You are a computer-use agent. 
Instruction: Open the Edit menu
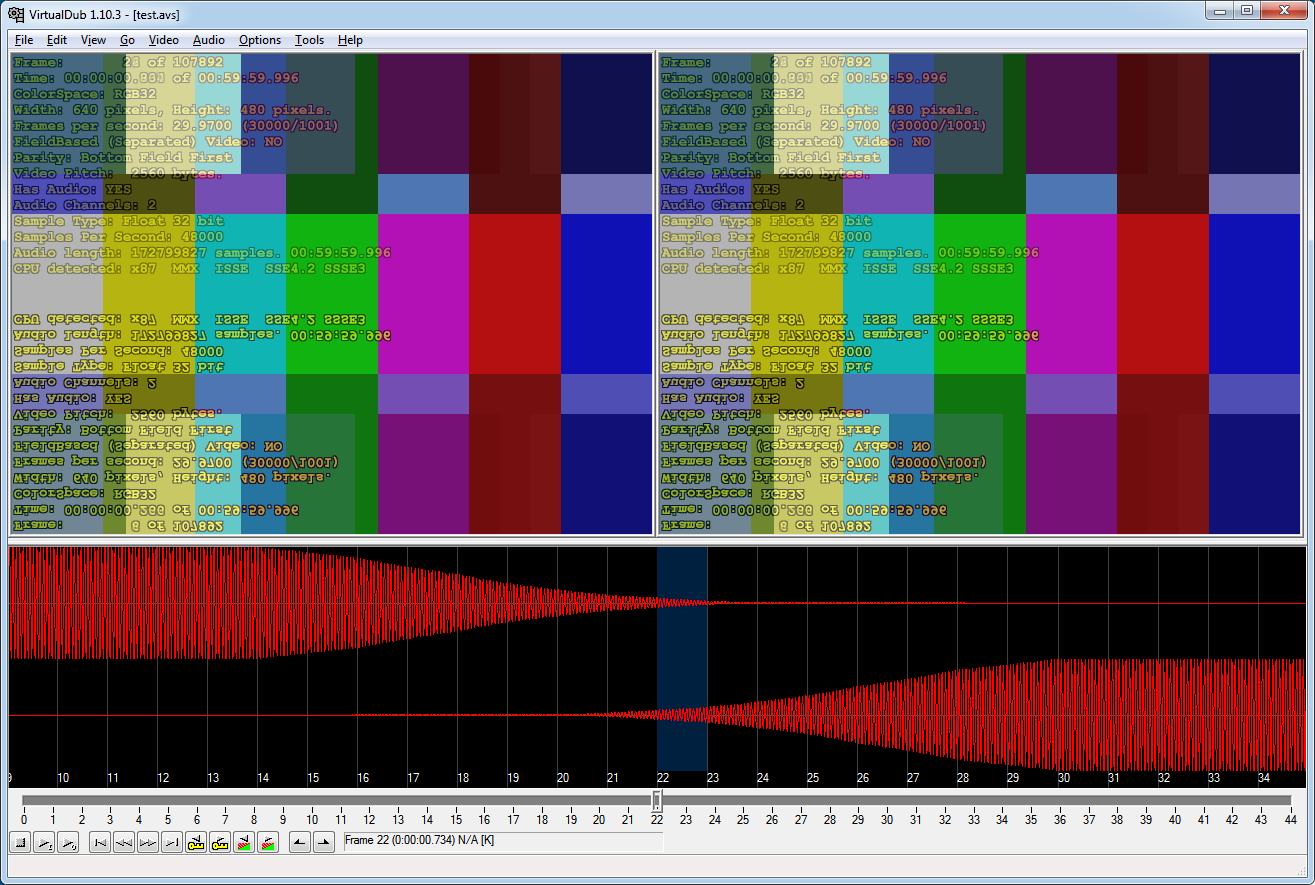pos(57,40)
